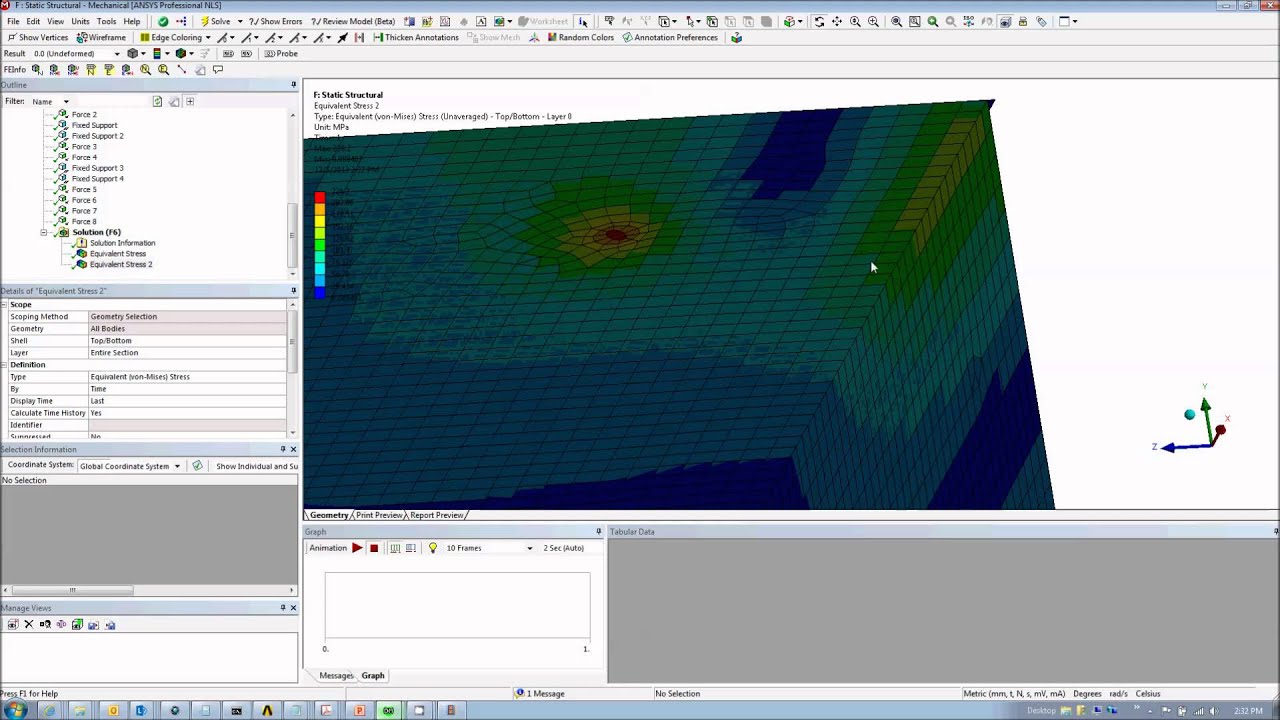Click the green checkmark icon in toolbar
This screenshot has width=1280, height=720.
(x=163, y=21)
